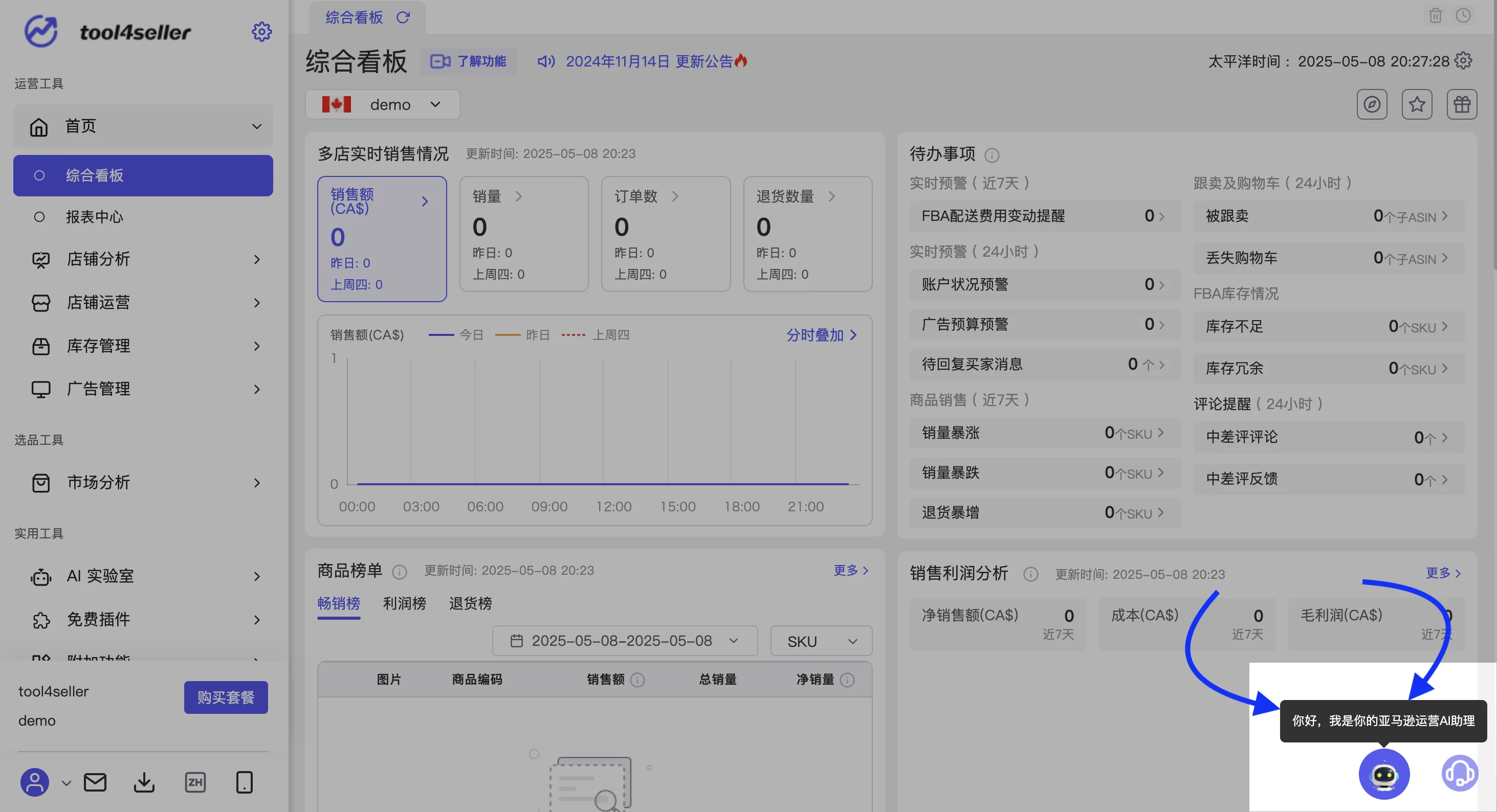Screen dimensions: 1497x812
Task: Open dropdown arrow beside user avatar
Action: [x=66, y=783]
